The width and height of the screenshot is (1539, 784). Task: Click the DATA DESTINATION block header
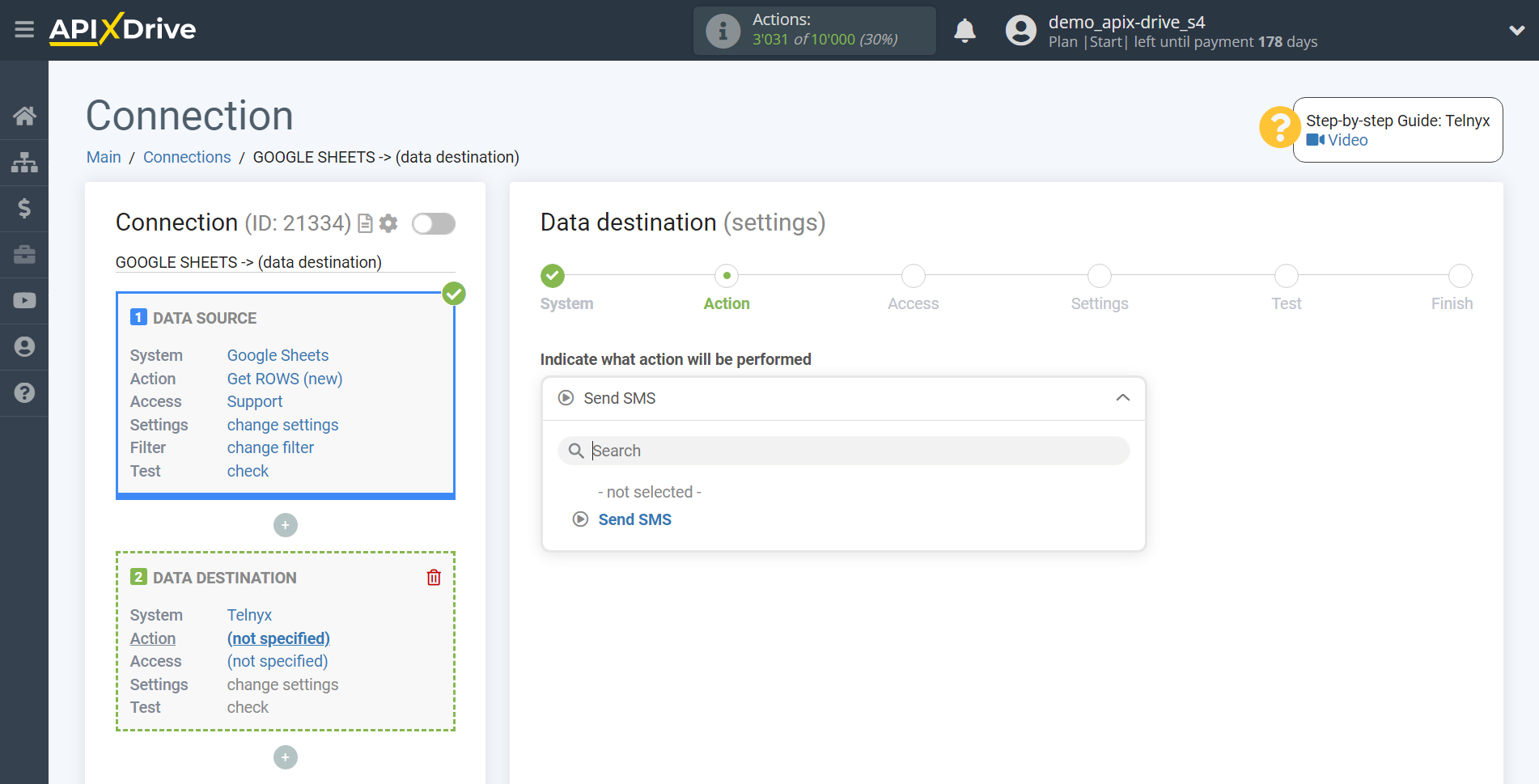click(225, 578)
